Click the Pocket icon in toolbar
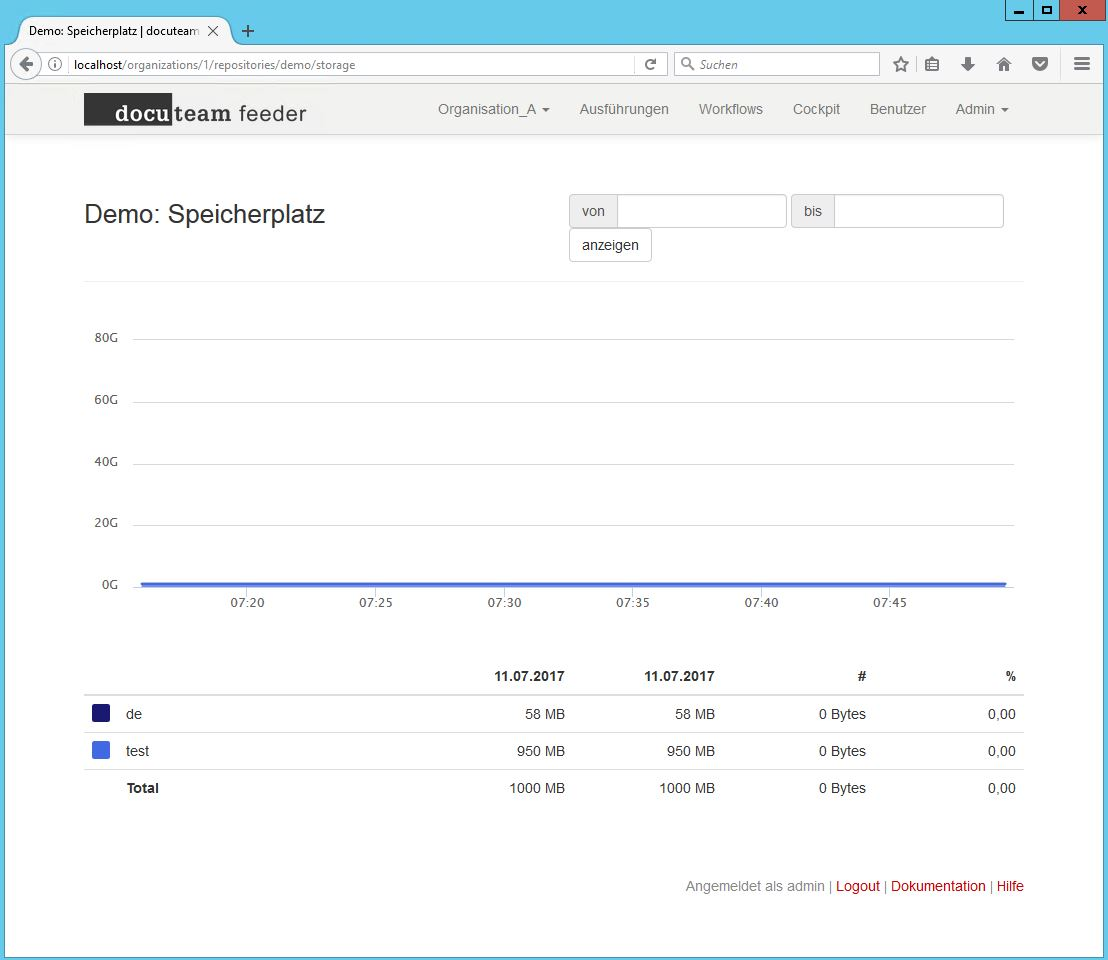The height and width of the screenshot is (960, 1108). [x=1040, y=64]
